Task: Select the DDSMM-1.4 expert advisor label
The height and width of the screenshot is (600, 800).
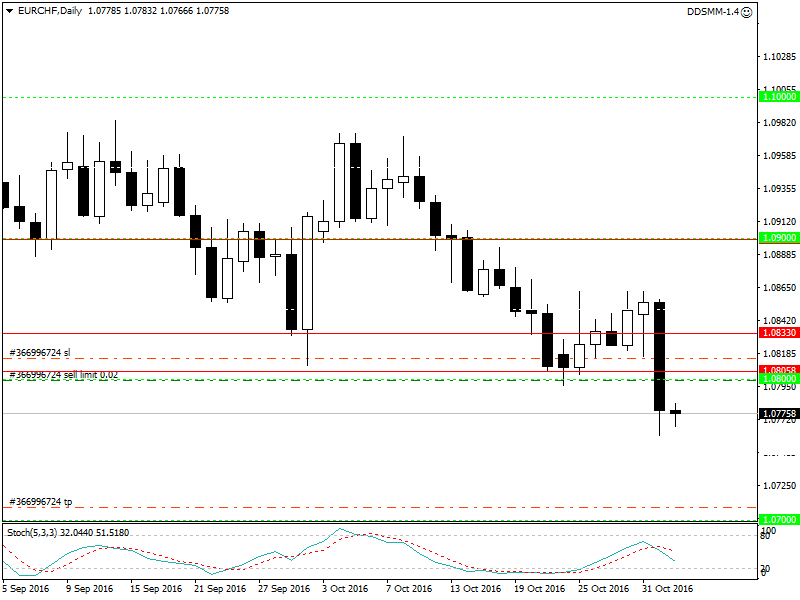Action: coord(713,12)
